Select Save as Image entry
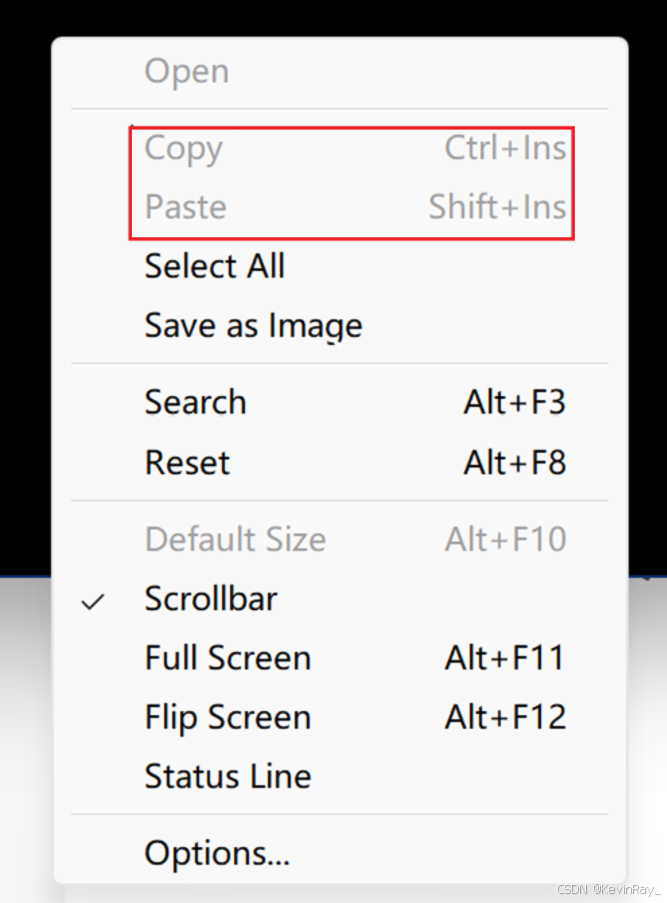Image resolution: width=667 pixels, height=903 pixels. coord(339,325)
